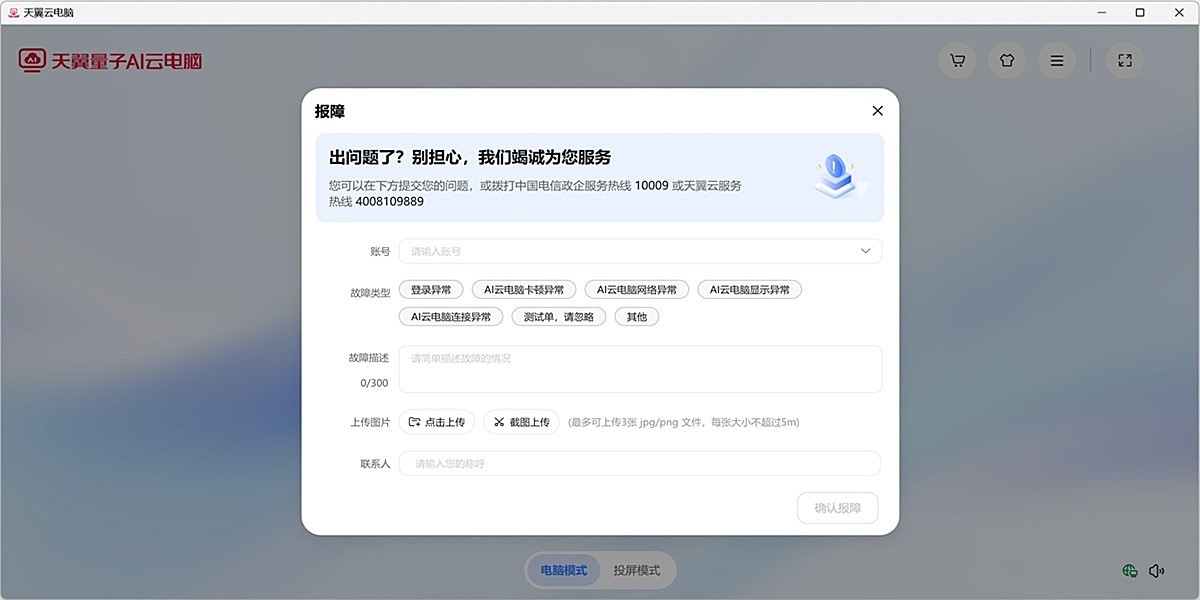This screenshot has width=1200, height=600.
Task: Select the 电脑模式 tab
Action: (562, 570)
